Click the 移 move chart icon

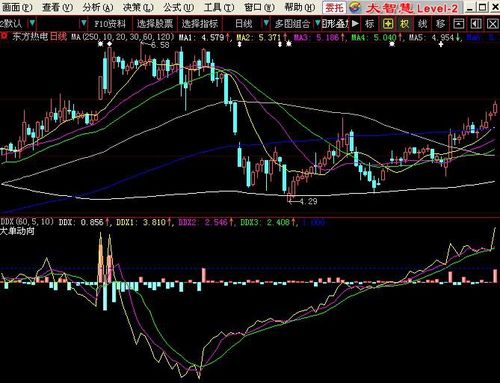pos(440,24)
